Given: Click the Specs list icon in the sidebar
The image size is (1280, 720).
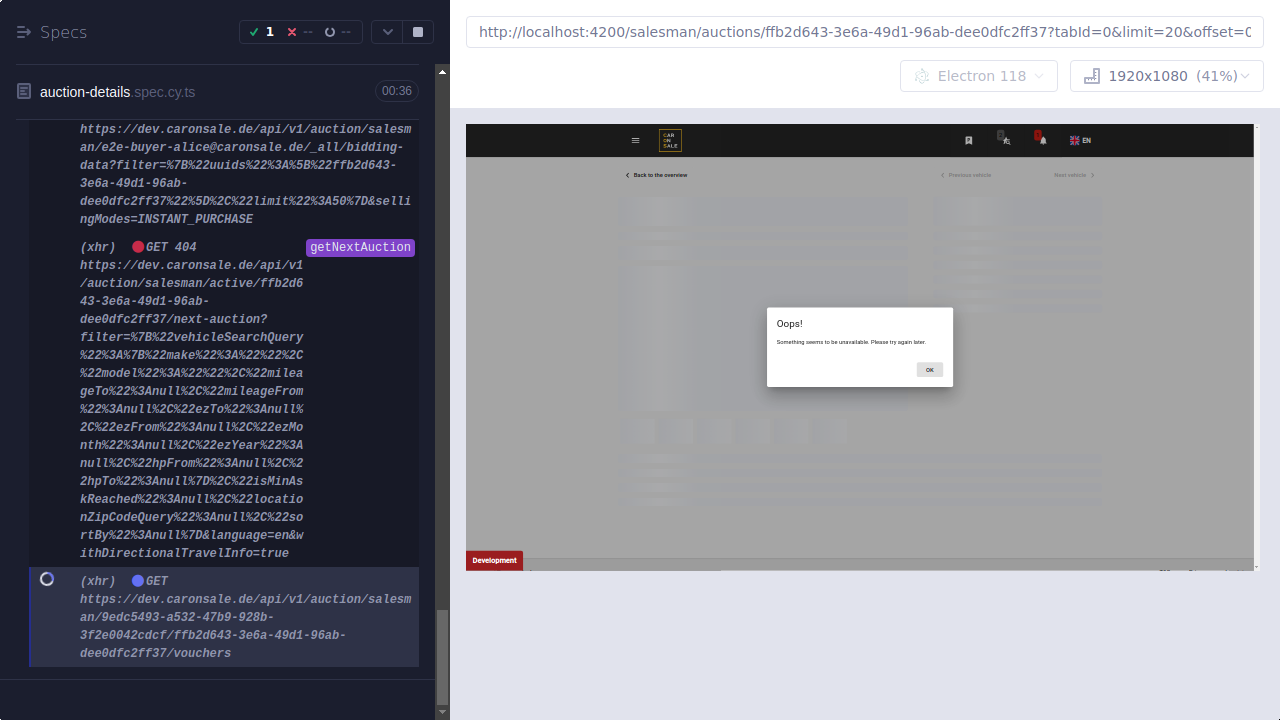Looking at the screenshot, I should click(x=22, y=32).
